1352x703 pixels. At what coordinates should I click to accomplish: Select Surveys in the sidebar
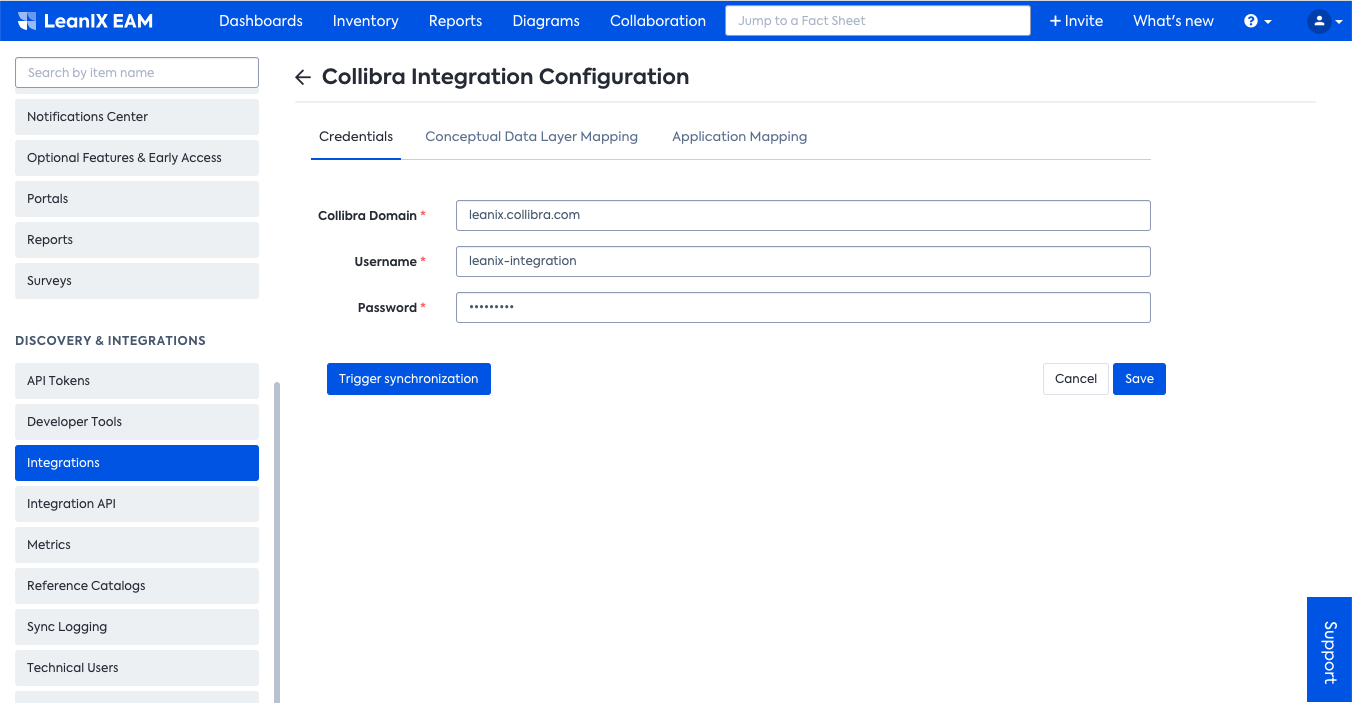pos(137,281)
